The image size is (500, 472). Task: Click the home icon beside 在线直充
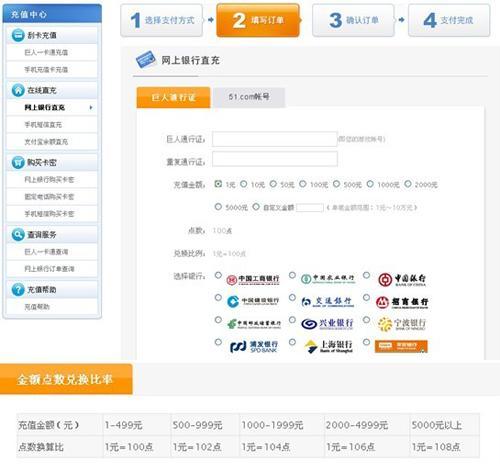point(18,90)
